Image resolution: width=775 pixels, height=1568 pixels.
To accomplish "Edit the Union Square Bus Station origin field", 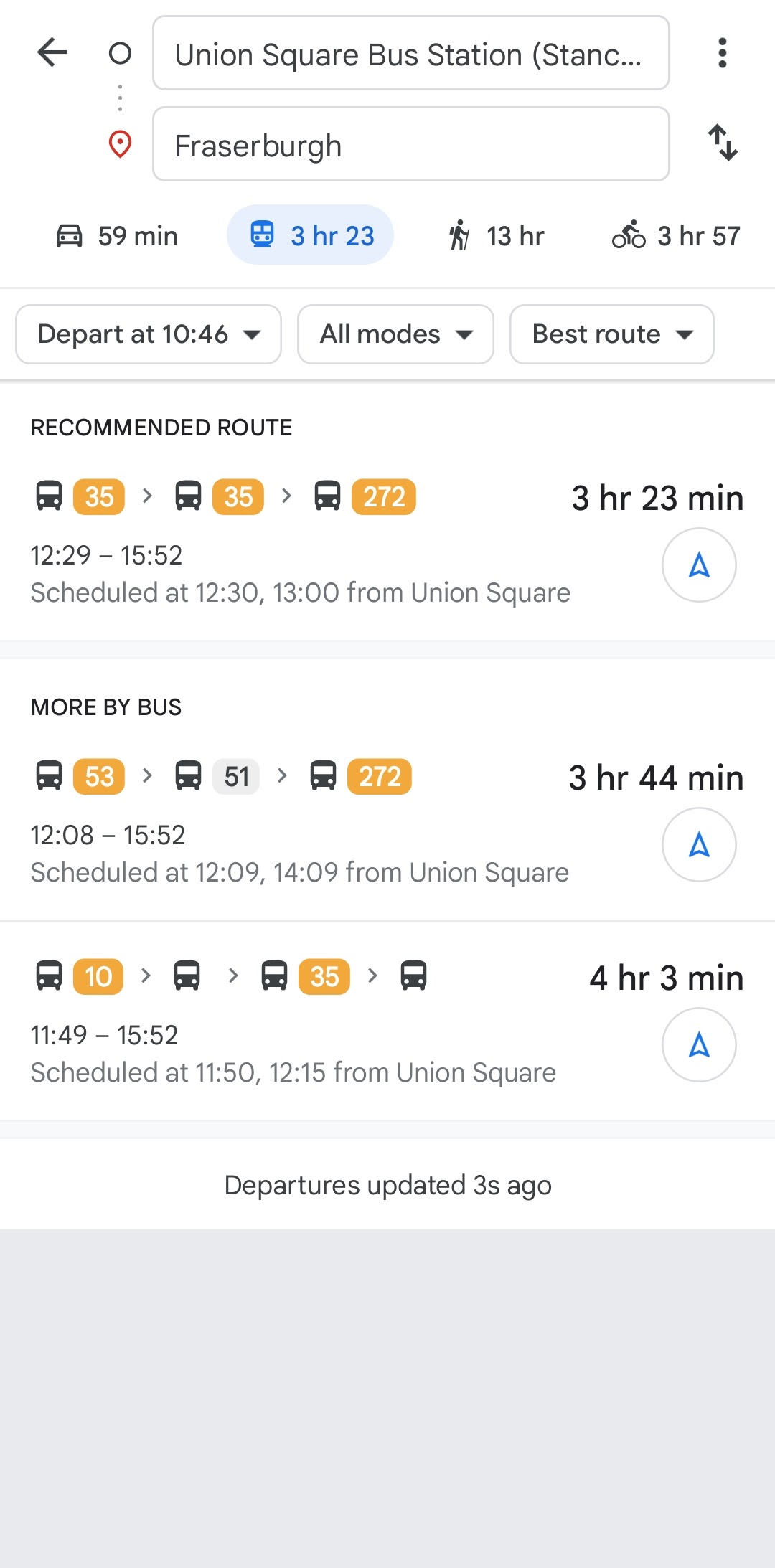I will pyautogui.click(x=410, y=53).
